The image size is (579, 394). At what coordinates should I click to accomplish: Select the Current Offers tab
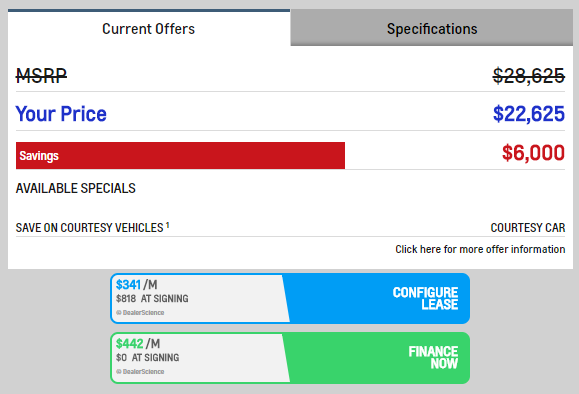point(149,28)
